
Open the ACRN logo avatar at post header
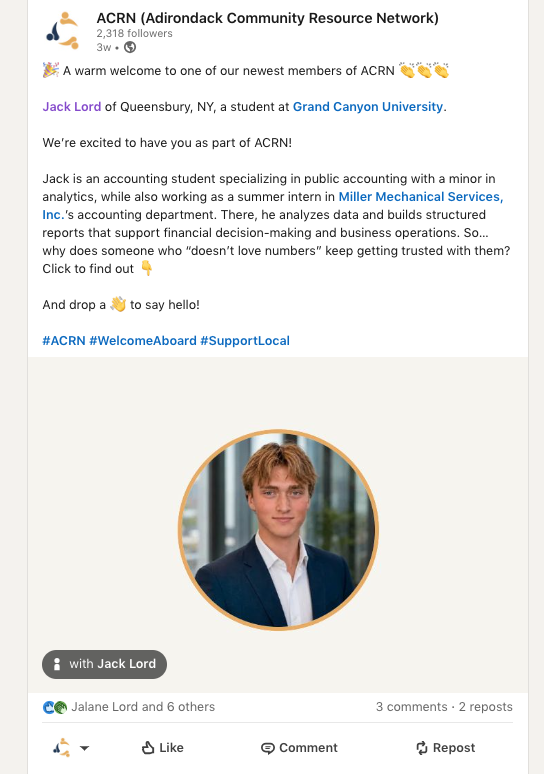[62, 31]
